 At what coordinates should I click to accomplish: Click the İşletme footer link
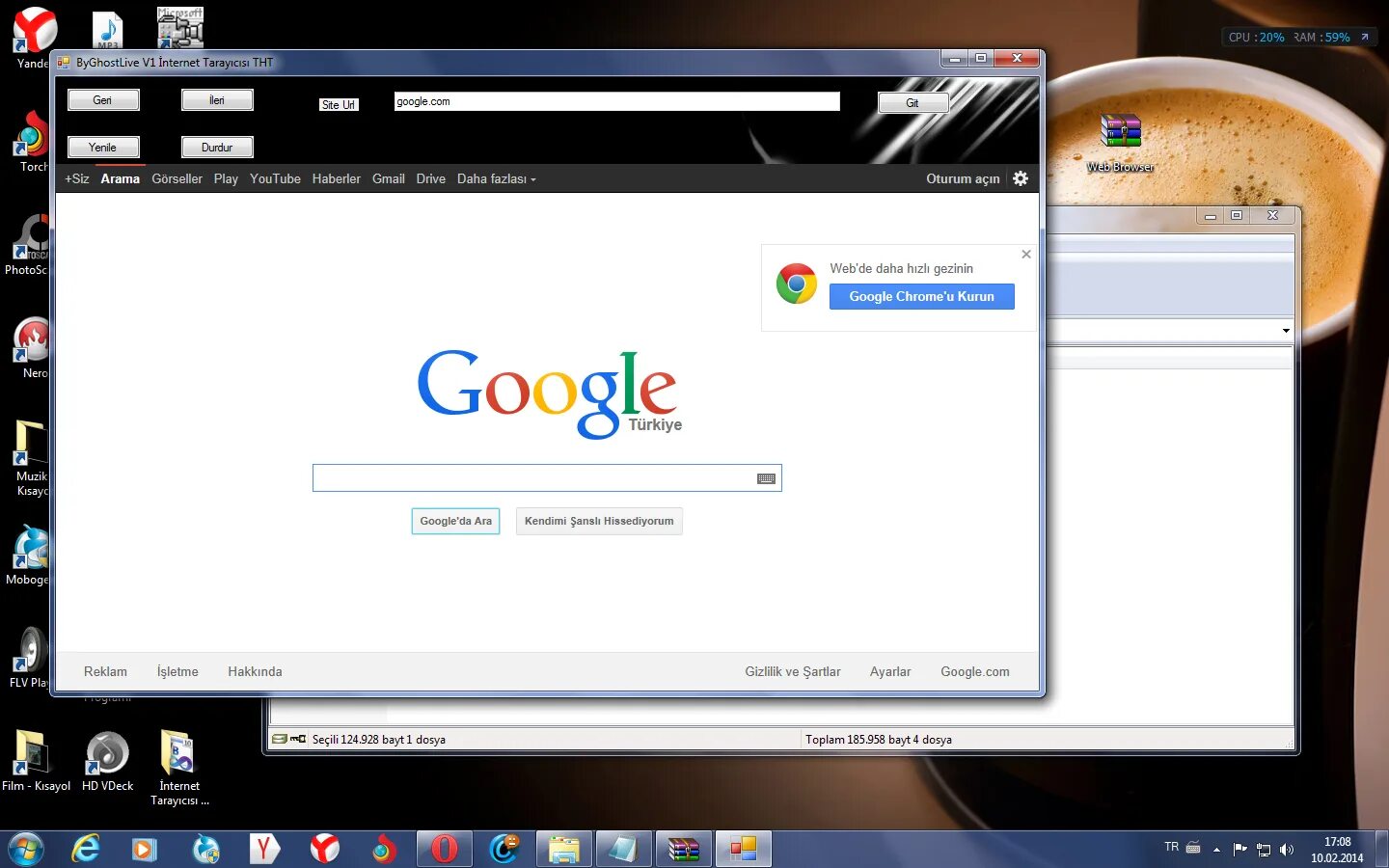pyautogui.click(x=177, y=671)
